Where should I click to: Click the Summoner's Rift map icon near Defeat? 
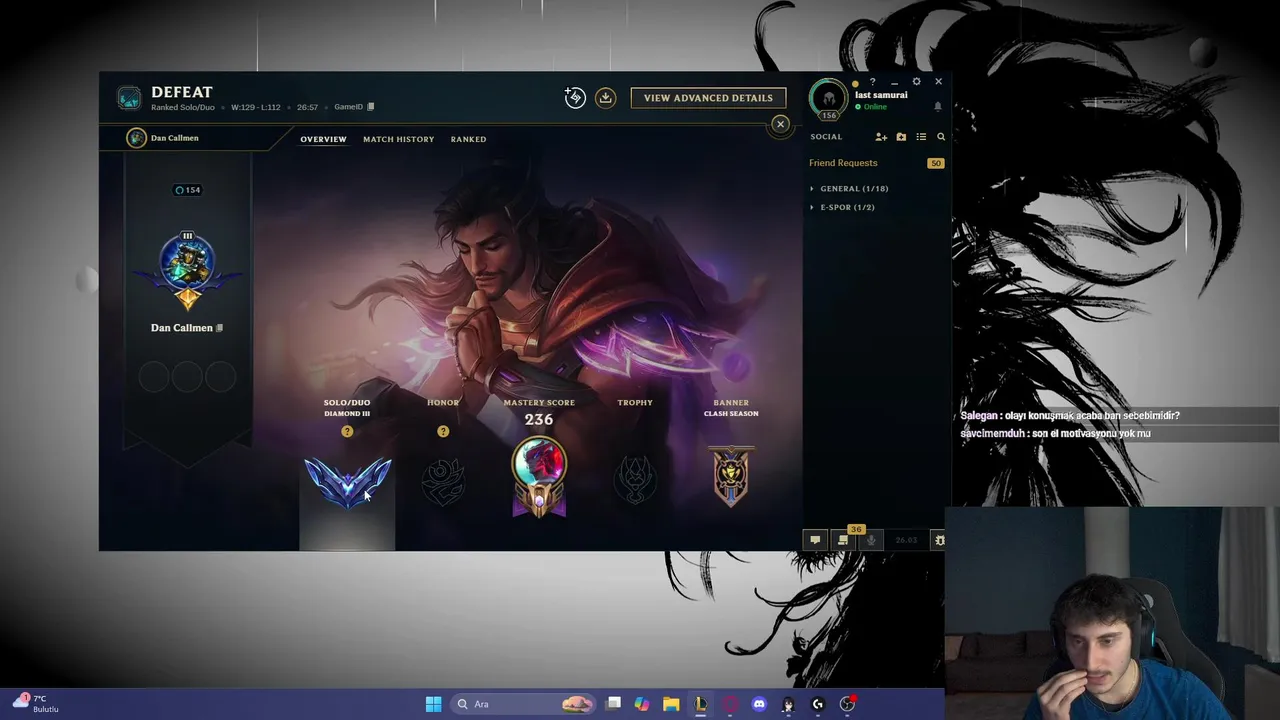coord(129,98)
